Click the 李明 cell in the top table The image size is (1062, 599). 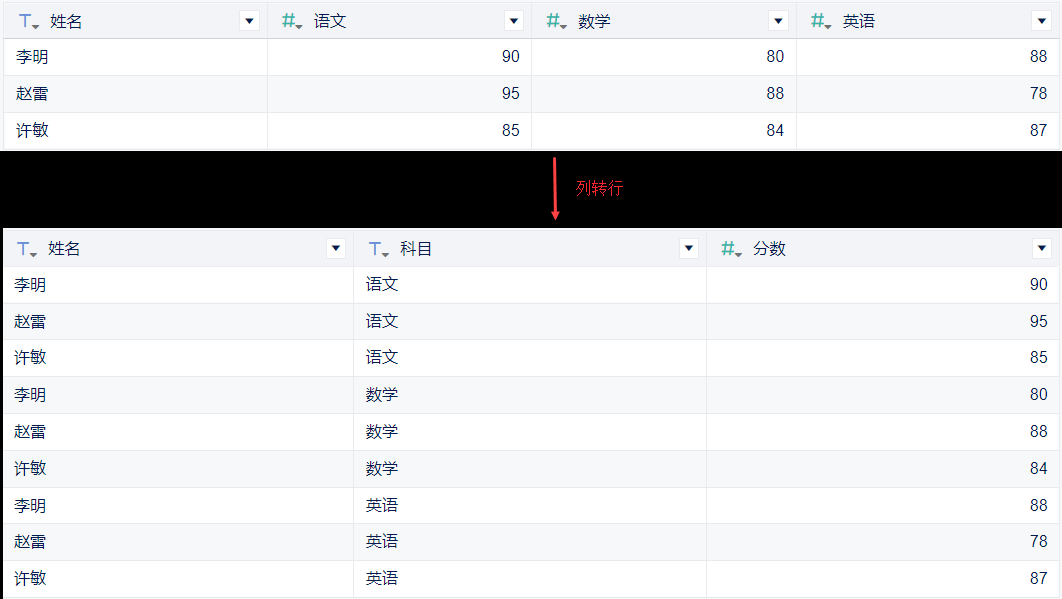pos(32,57)
